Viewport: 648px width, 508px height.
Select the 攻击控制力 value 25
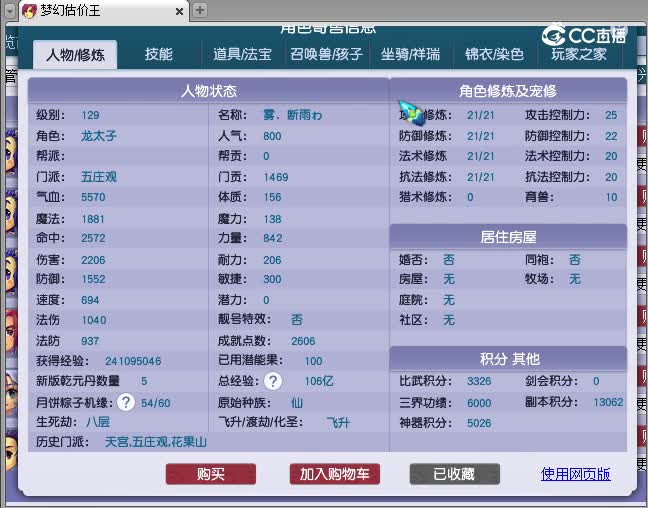[611, 115]
